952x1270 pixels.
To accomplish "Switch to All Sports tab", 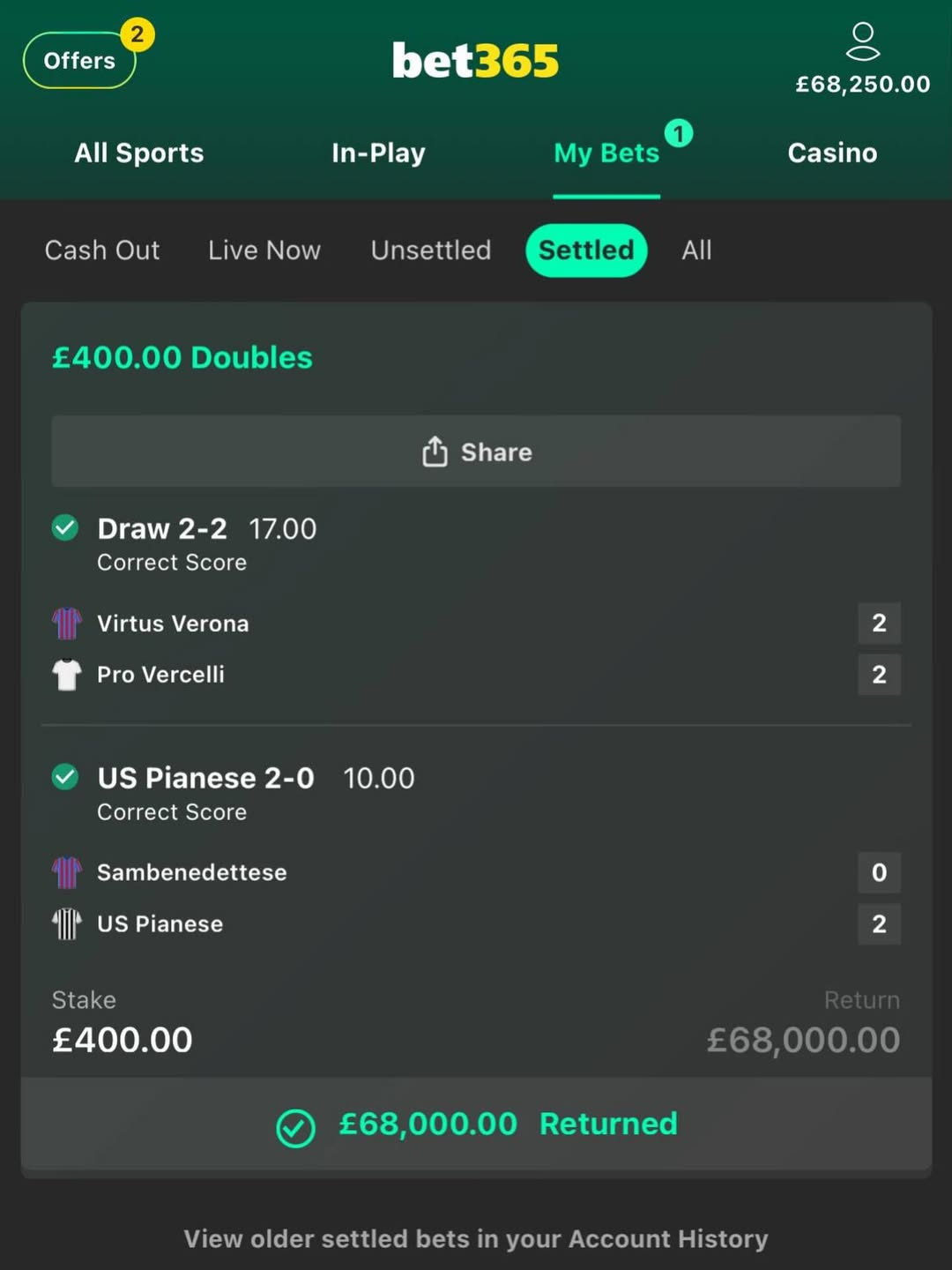I will click(x=139, y=153).
